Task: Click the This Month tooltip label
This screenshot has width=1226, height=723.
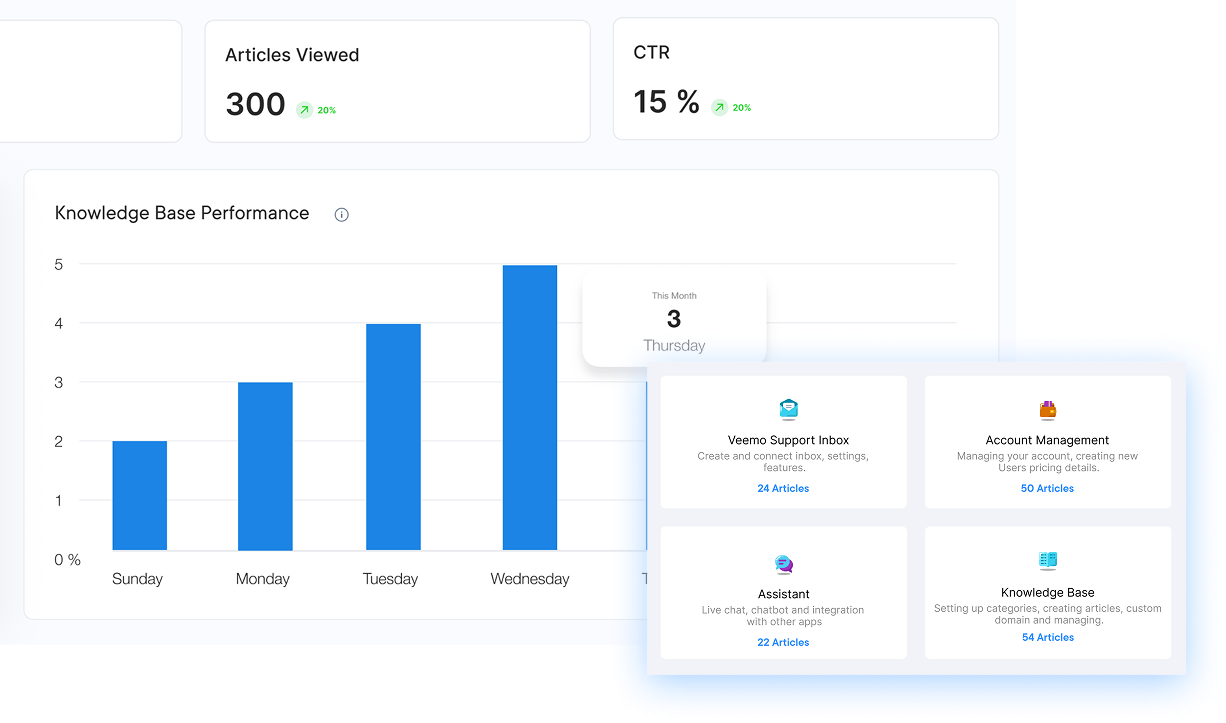Action: point(674,296)
